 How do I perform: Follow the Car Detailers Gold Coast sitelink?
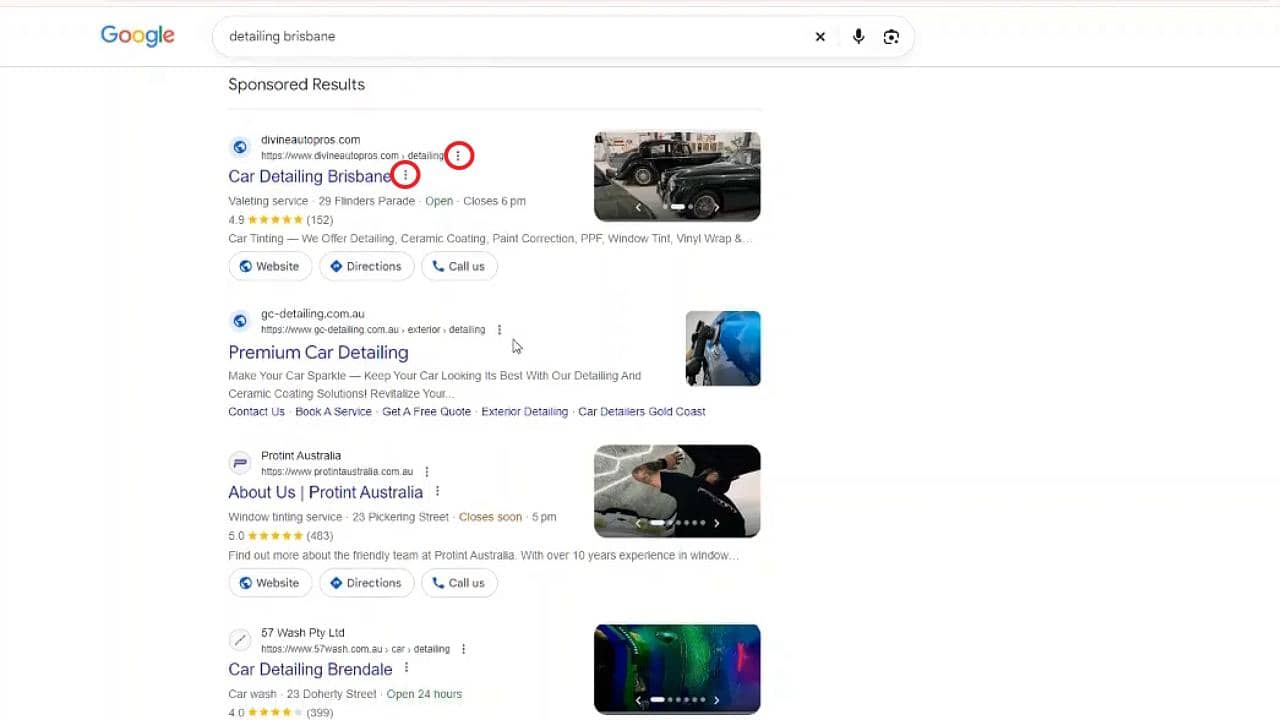(x=642, y=411)
